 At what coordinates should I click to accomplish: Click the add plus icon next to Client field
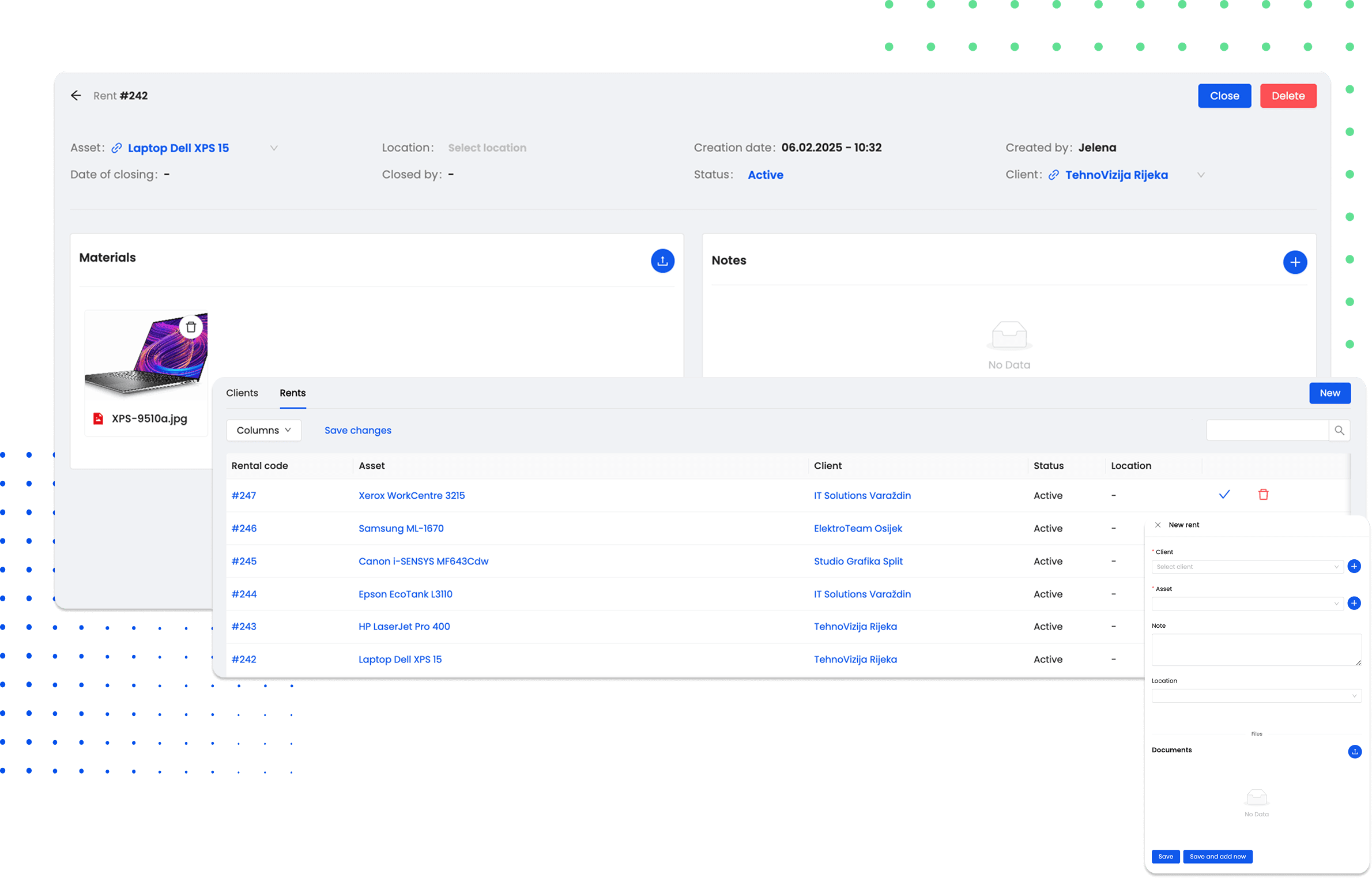[x=1354, y=566]
